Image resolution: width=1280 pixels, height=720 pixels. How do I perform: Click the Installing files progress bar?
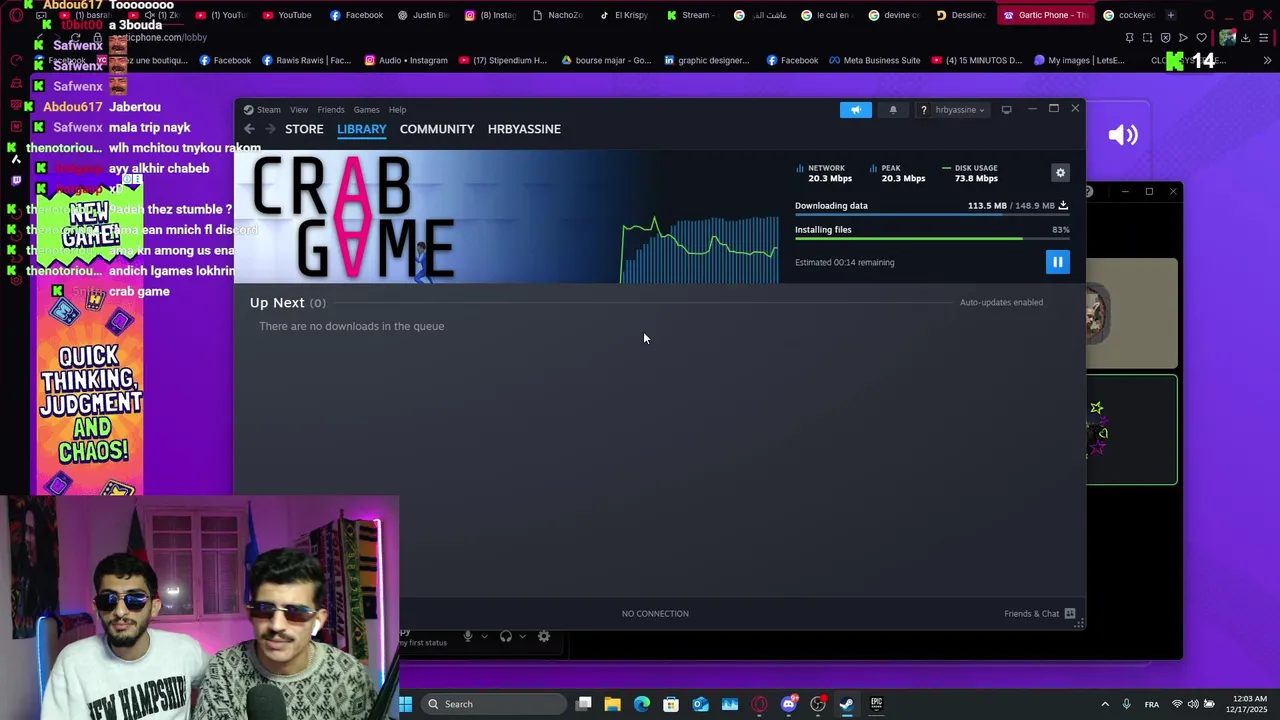pos(932,239)
